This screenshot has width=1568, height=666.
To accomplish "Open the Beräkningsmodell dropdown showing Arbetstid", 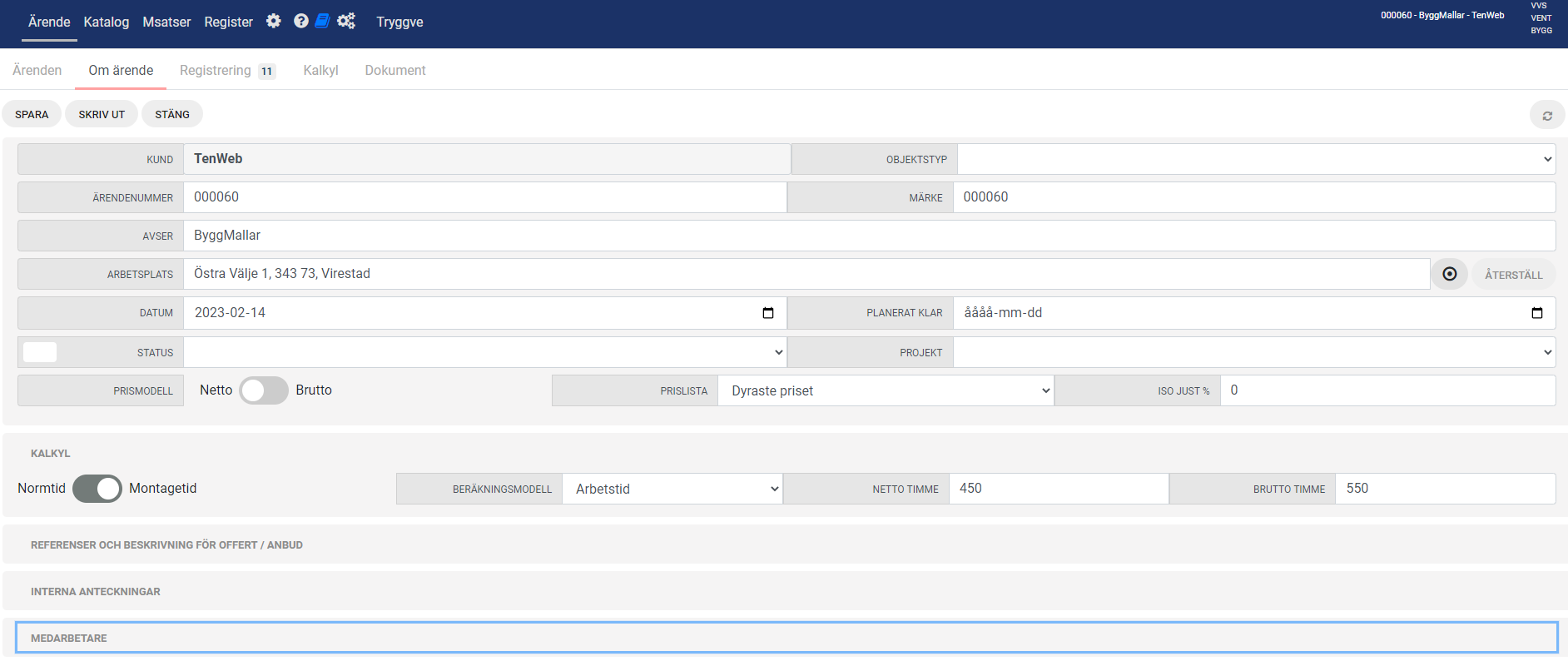I will pyautogui.click(x=672, y=489).
